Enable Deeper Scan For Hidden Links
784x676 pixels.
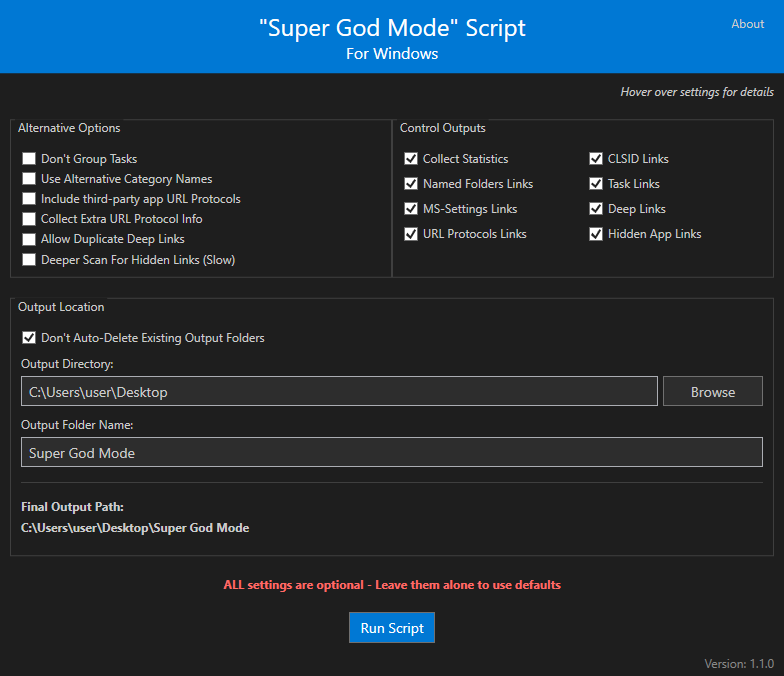29,260
